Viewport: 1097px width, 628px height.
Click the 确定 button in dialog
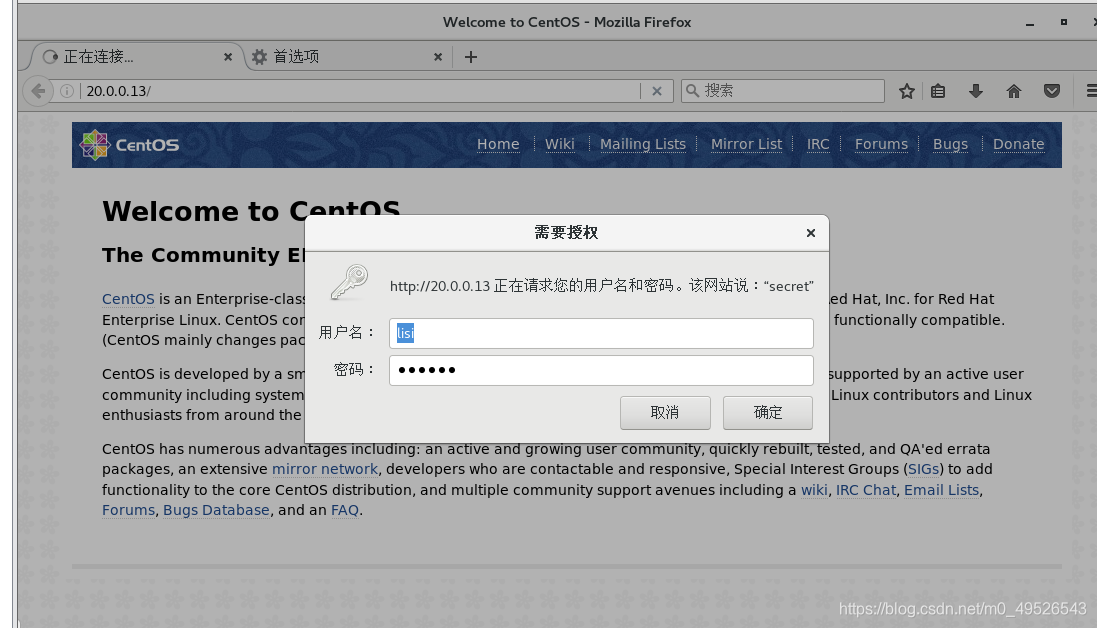point(767,413)
